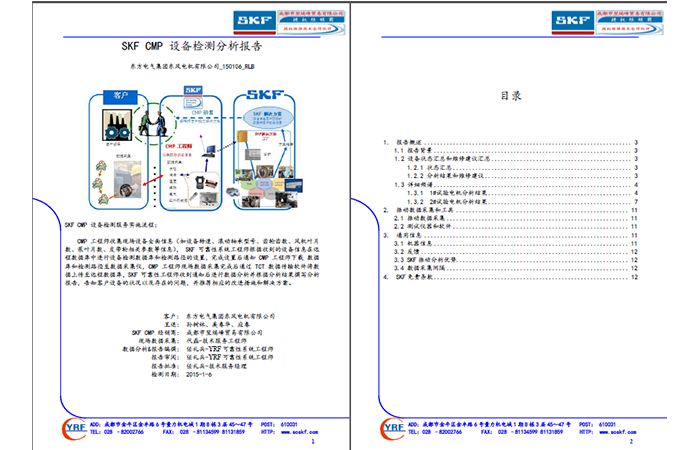Screen dimensions: 700x450
Task: Select the subtitle ending with '_150106_RLB'
Action: [192, 67]
